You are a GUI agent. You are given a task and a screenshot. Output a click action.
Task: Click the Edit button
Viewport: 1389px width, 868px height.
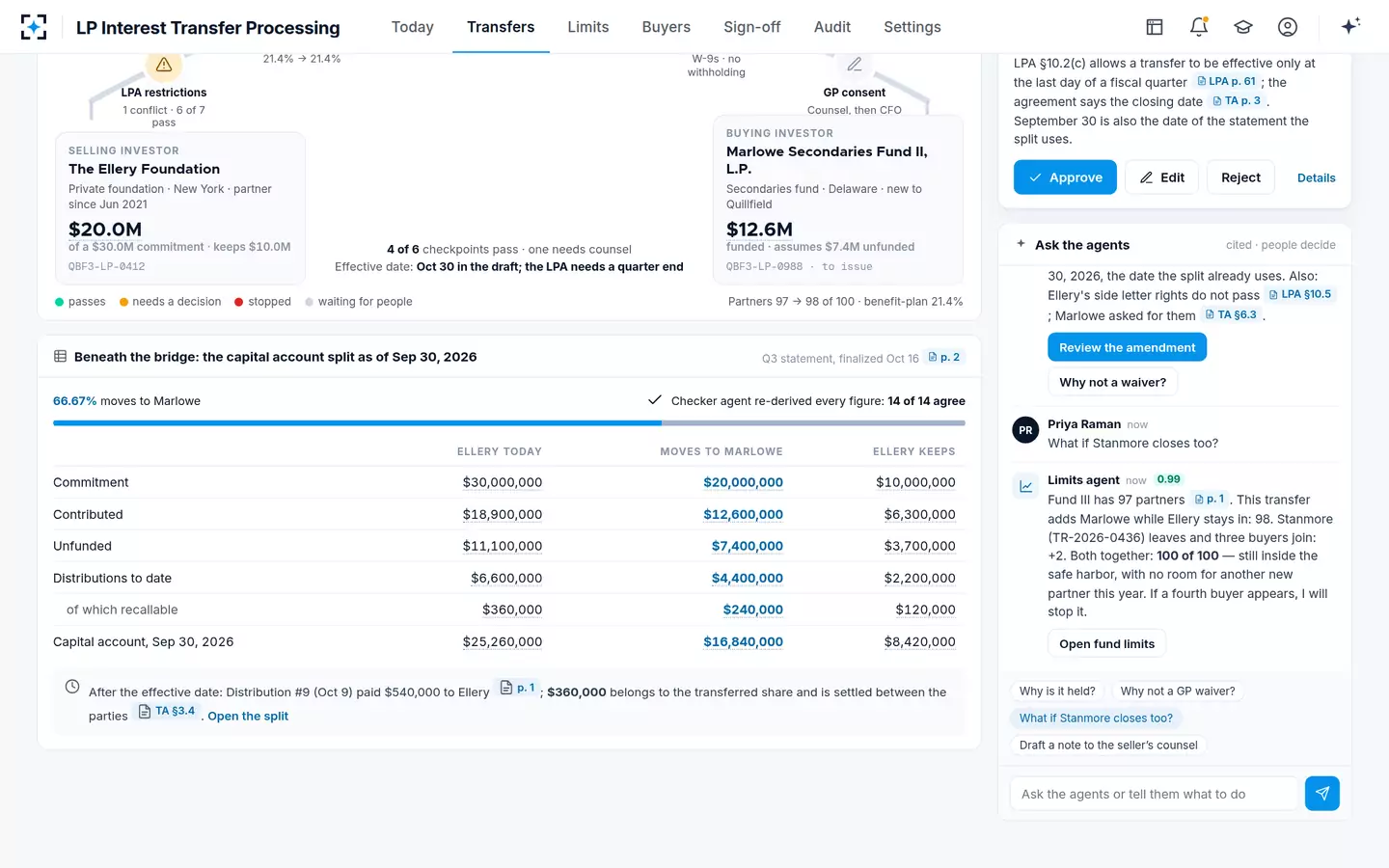pyautogui.click(x=1162, y=177)
